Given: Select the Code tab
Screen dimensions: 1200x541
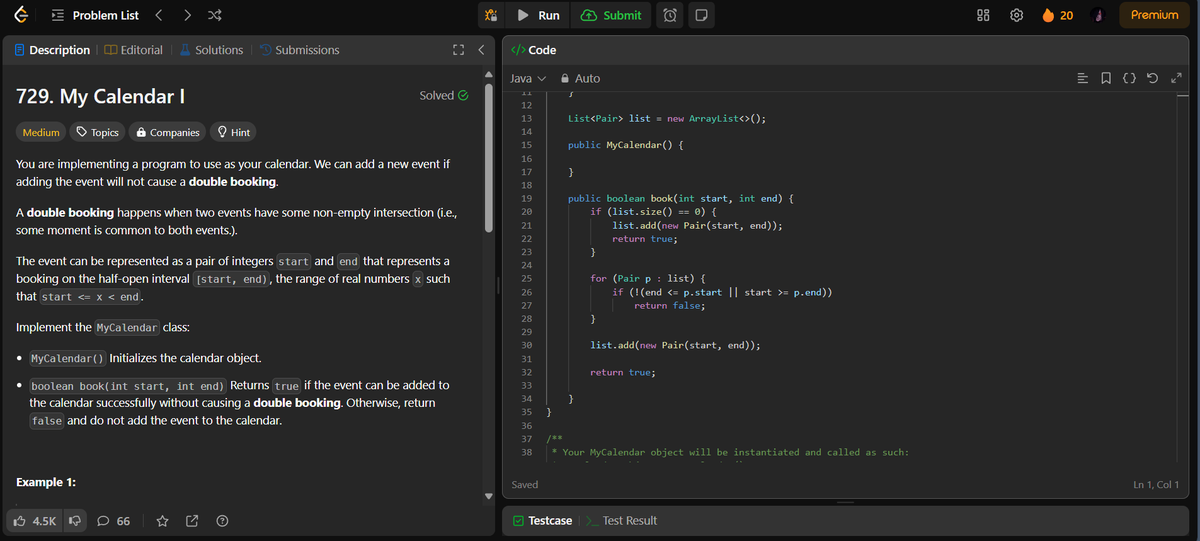Looking at the screenshot, I should (534, 50).
